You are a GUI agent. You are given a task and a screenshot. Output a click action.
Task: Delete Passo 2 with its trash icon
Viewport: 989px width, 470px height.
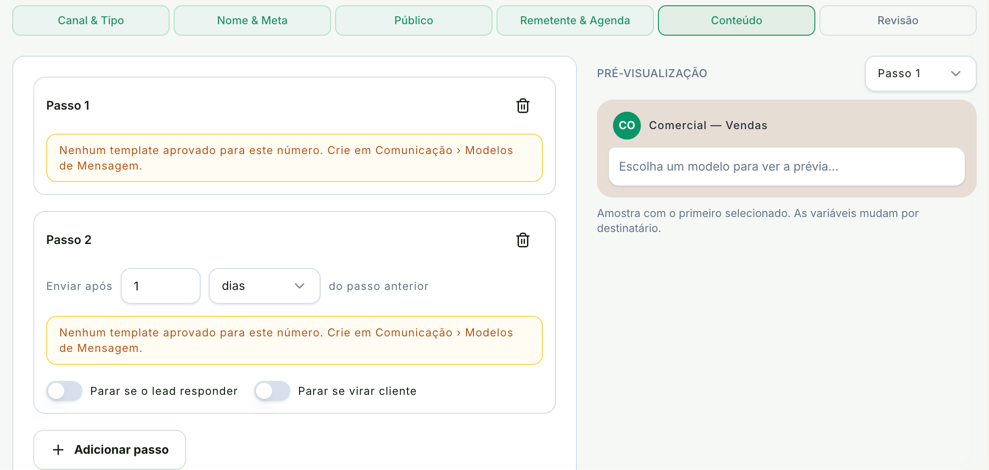(x=523, y=240)
